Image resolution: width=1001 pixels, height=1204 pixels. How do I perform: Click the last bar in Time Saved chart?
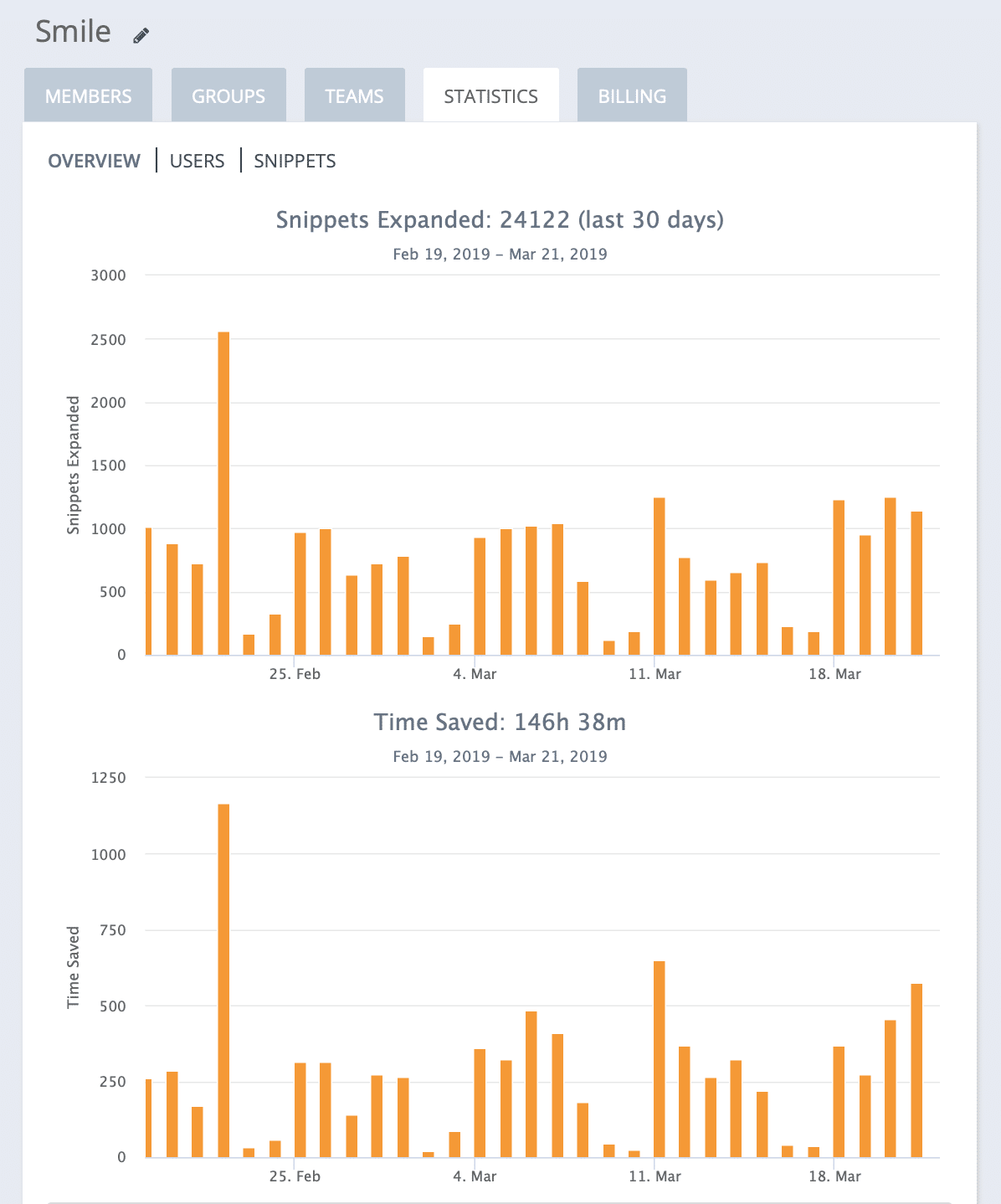[x=916, y=1070]
